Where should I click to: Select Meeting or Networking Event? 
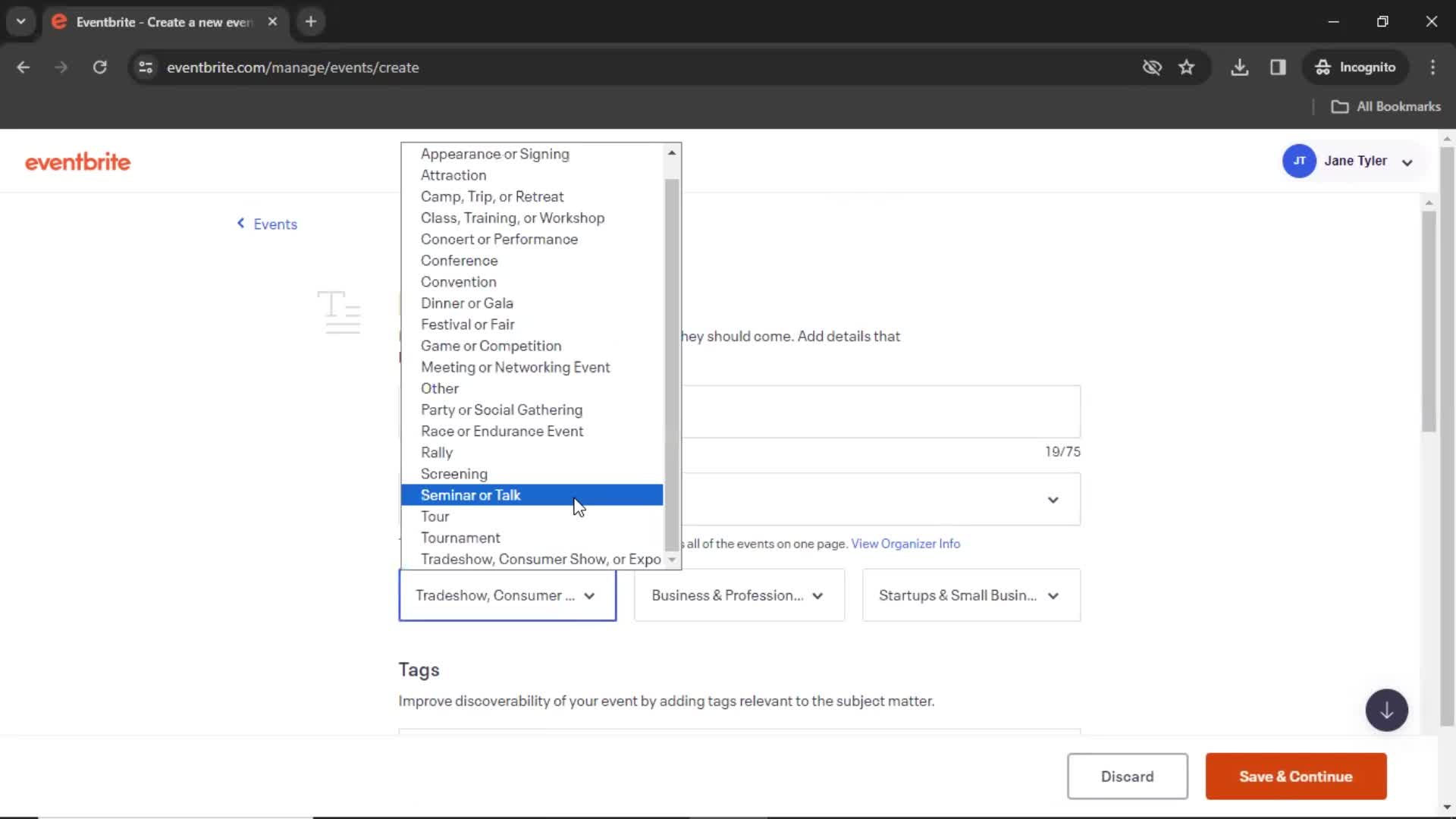[x=532, y=367]
